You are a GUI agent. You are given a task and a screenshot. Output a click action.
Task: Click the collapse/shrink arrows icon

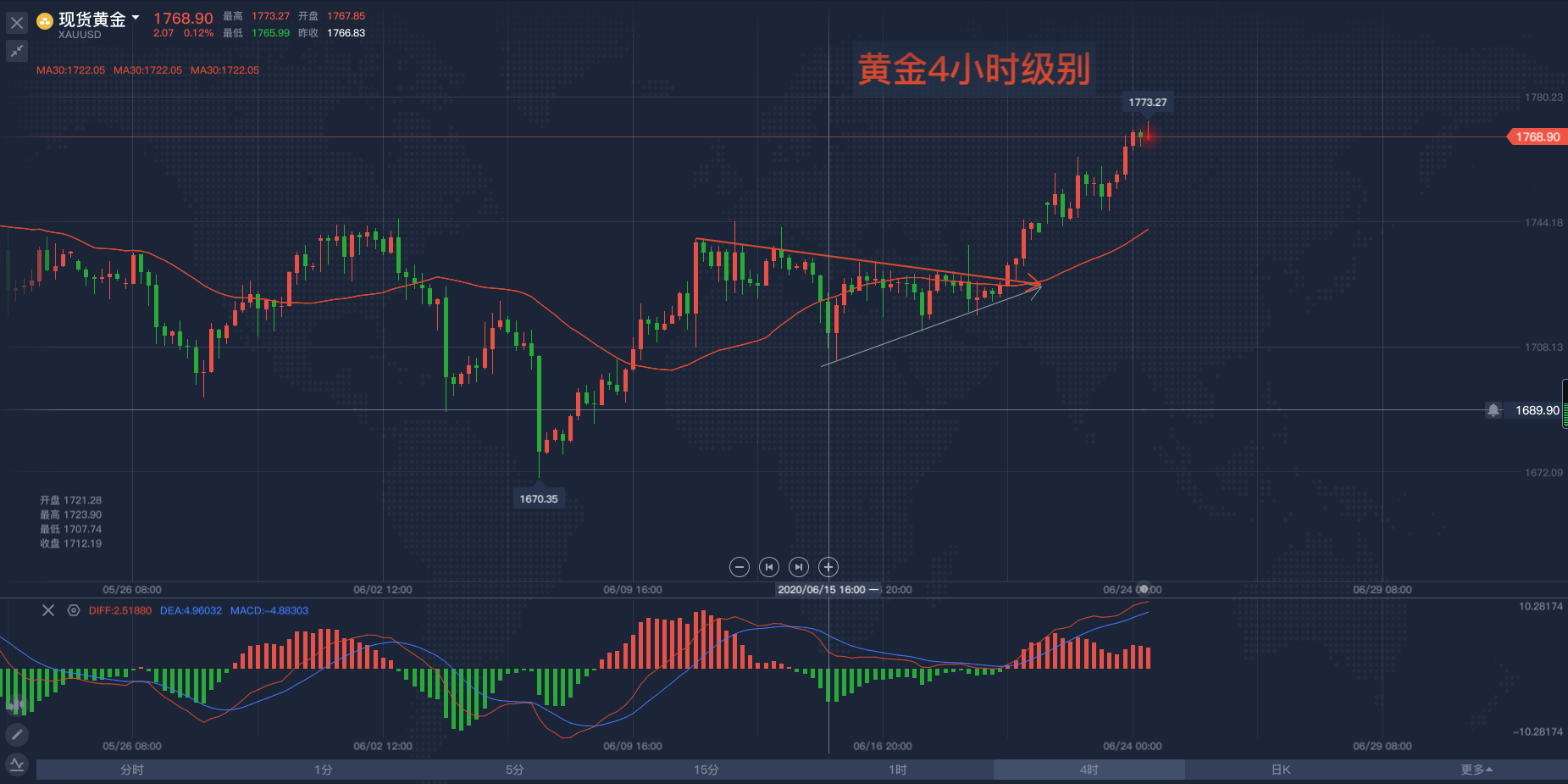click(16, 52)
